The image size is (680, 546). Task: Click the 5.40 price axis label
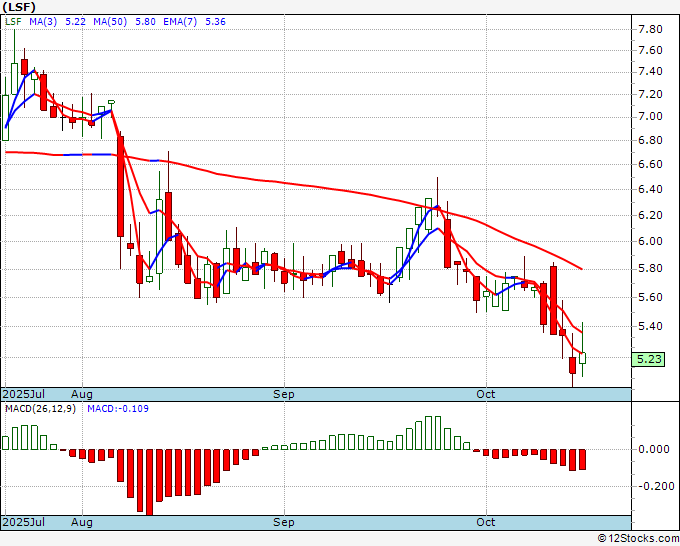pos(650,326)
